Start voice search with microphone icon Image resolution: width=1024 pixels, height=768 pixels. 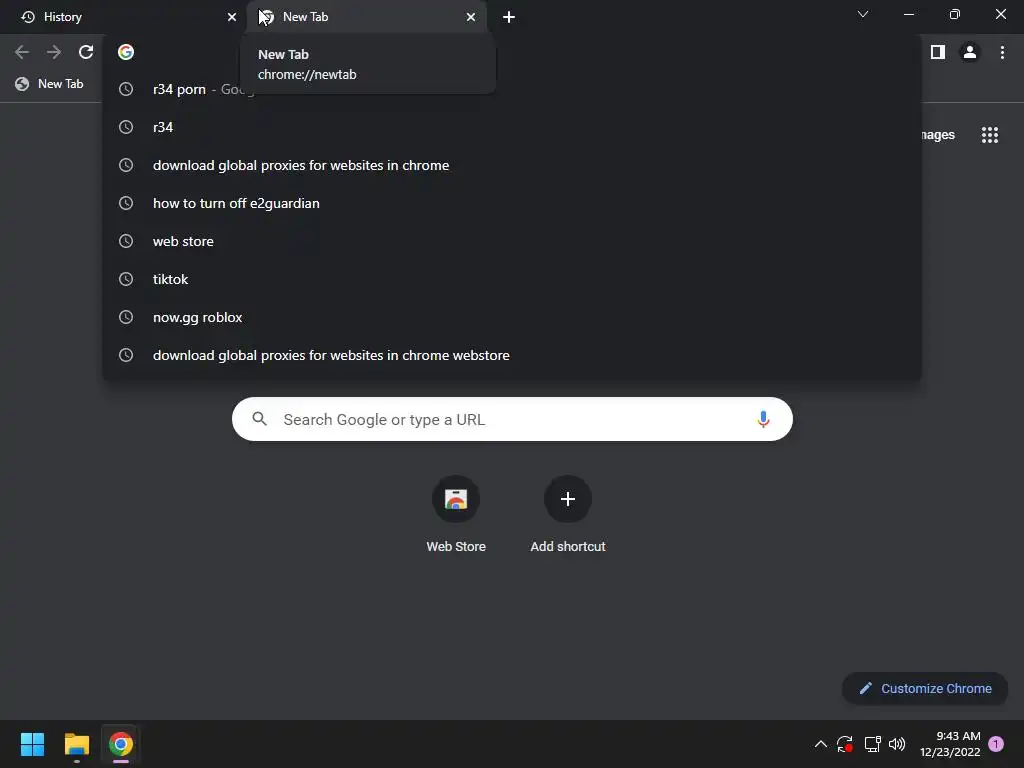[x=763, y=419]
